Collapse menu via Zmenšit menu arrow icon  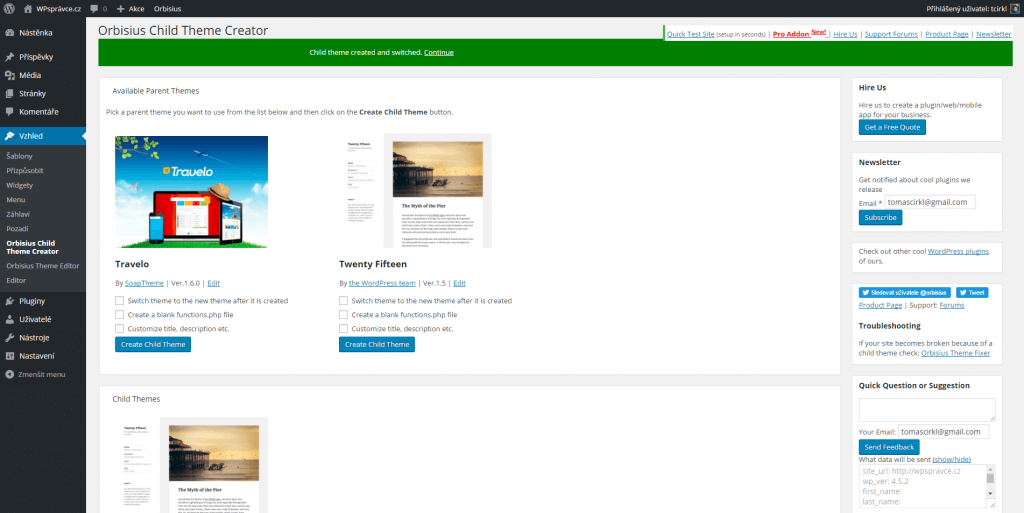9,375
